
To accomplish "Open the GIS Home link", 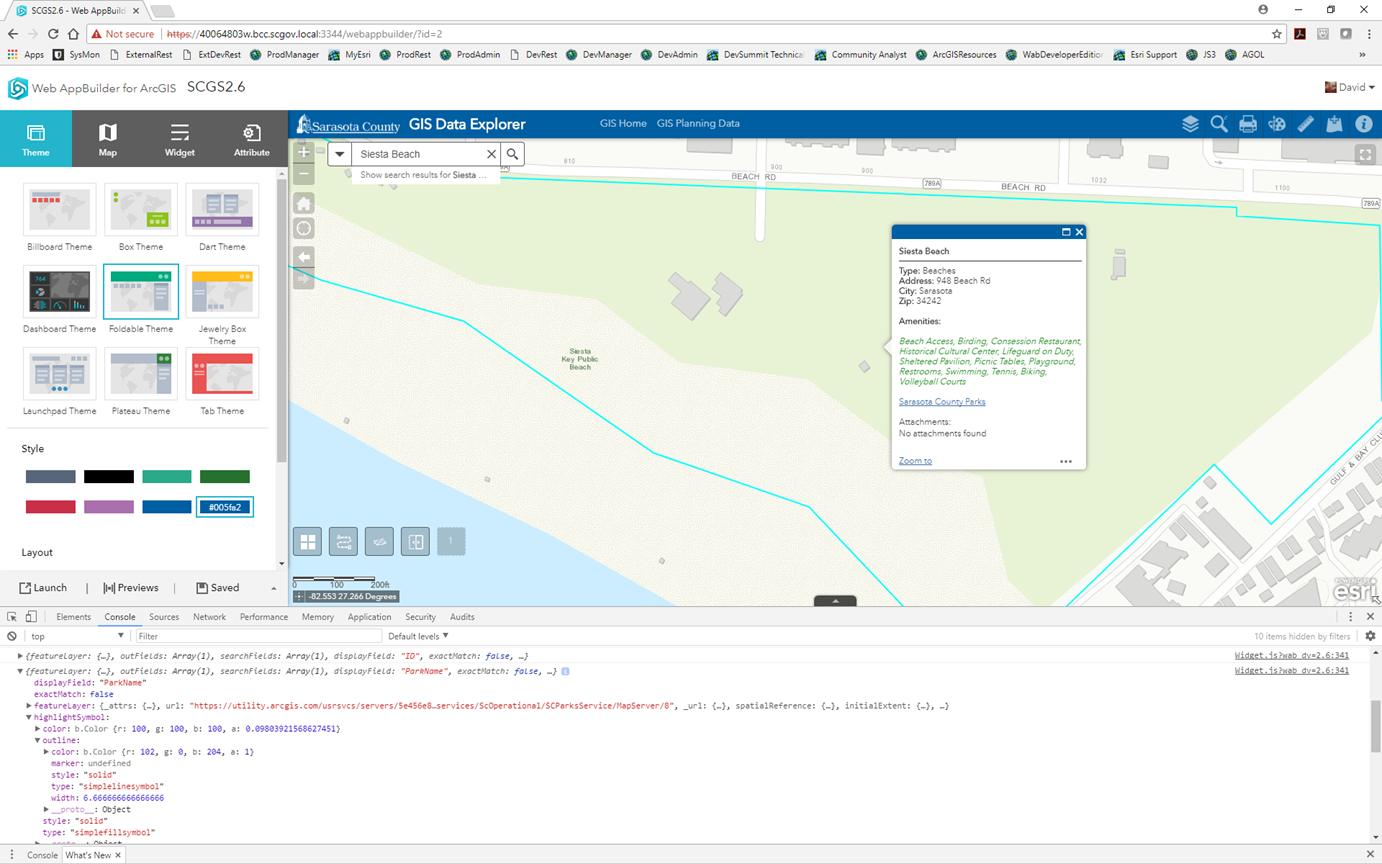I will click(x=623, y=124).
